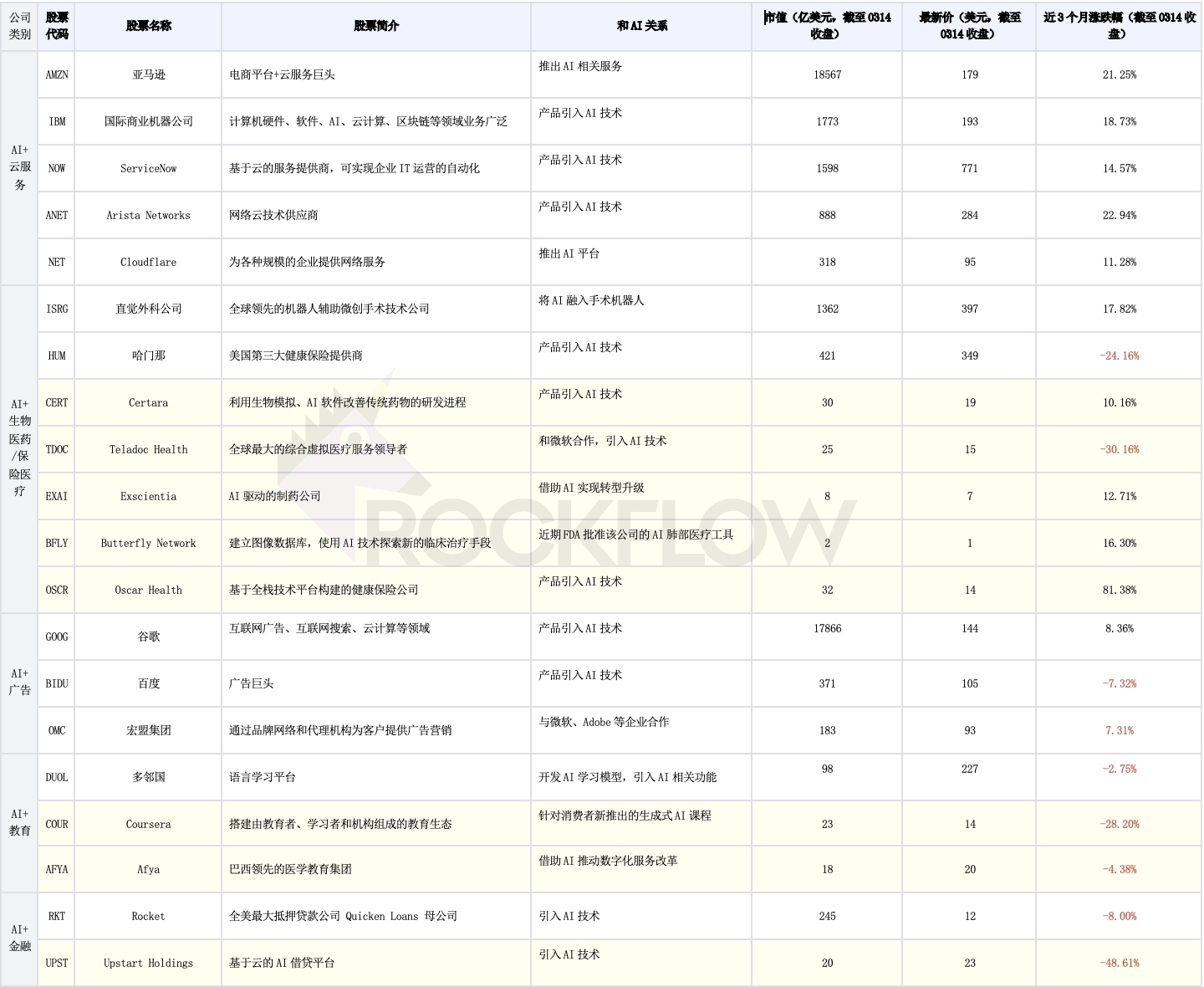
Task: Select the Upstart Holdings name cell
Action: (x=148, y=963)
